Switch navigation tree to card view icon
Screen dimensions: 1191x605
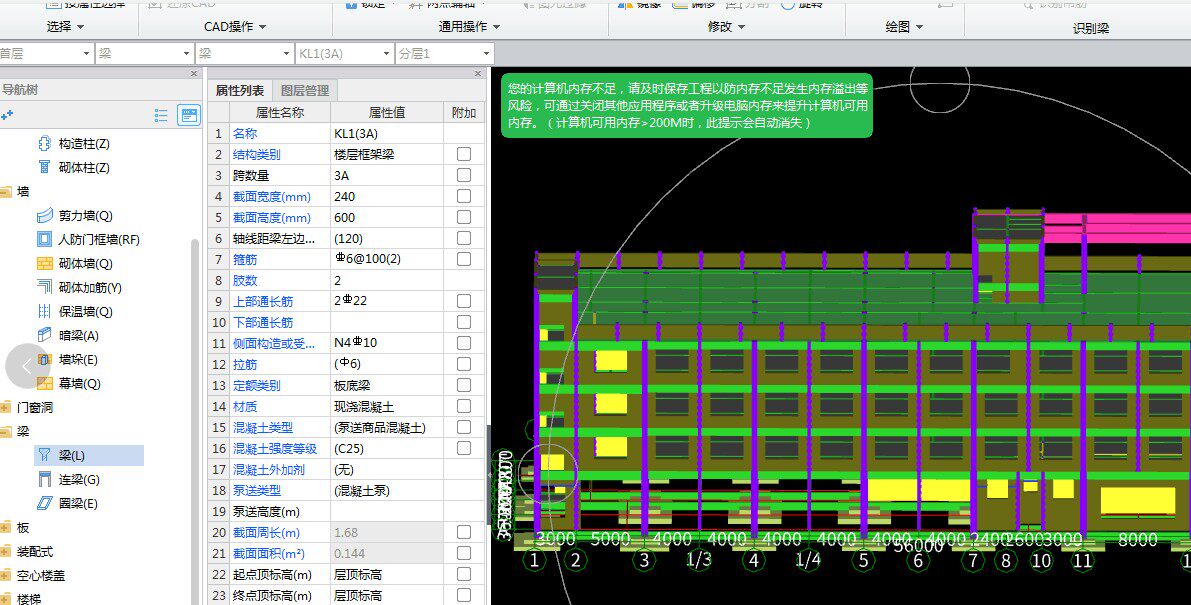point(188,115)
